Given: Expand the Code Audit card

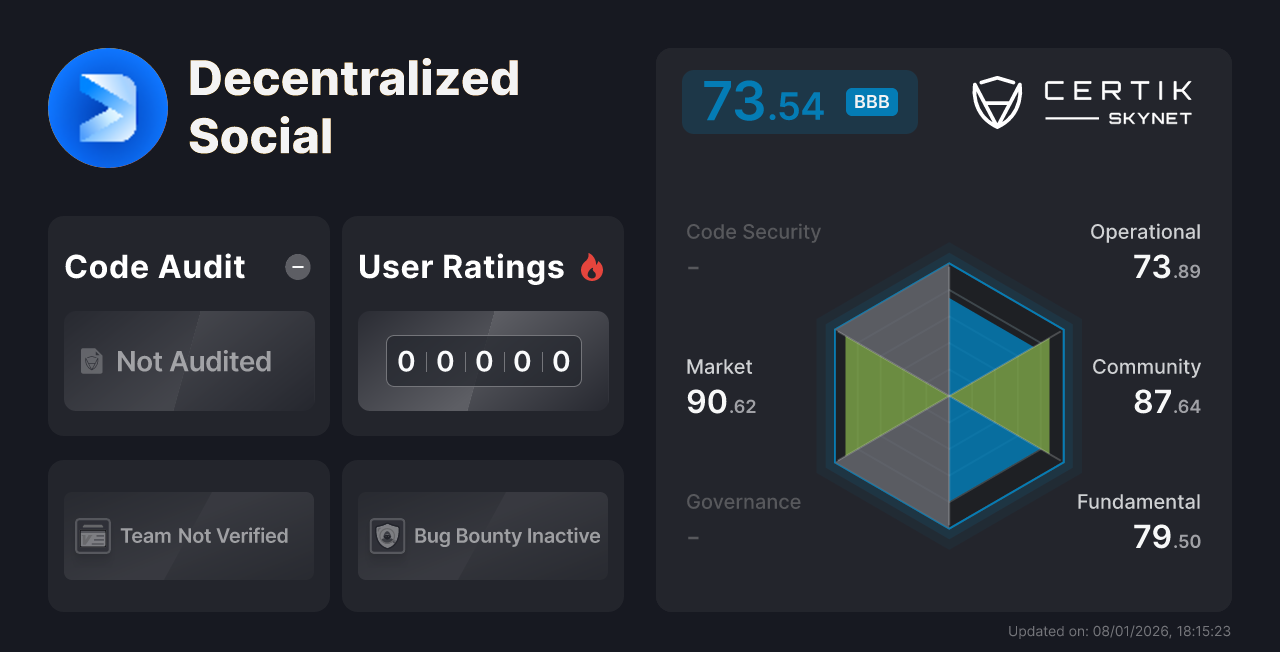Looking at the screenshot, I should (188, 325).
